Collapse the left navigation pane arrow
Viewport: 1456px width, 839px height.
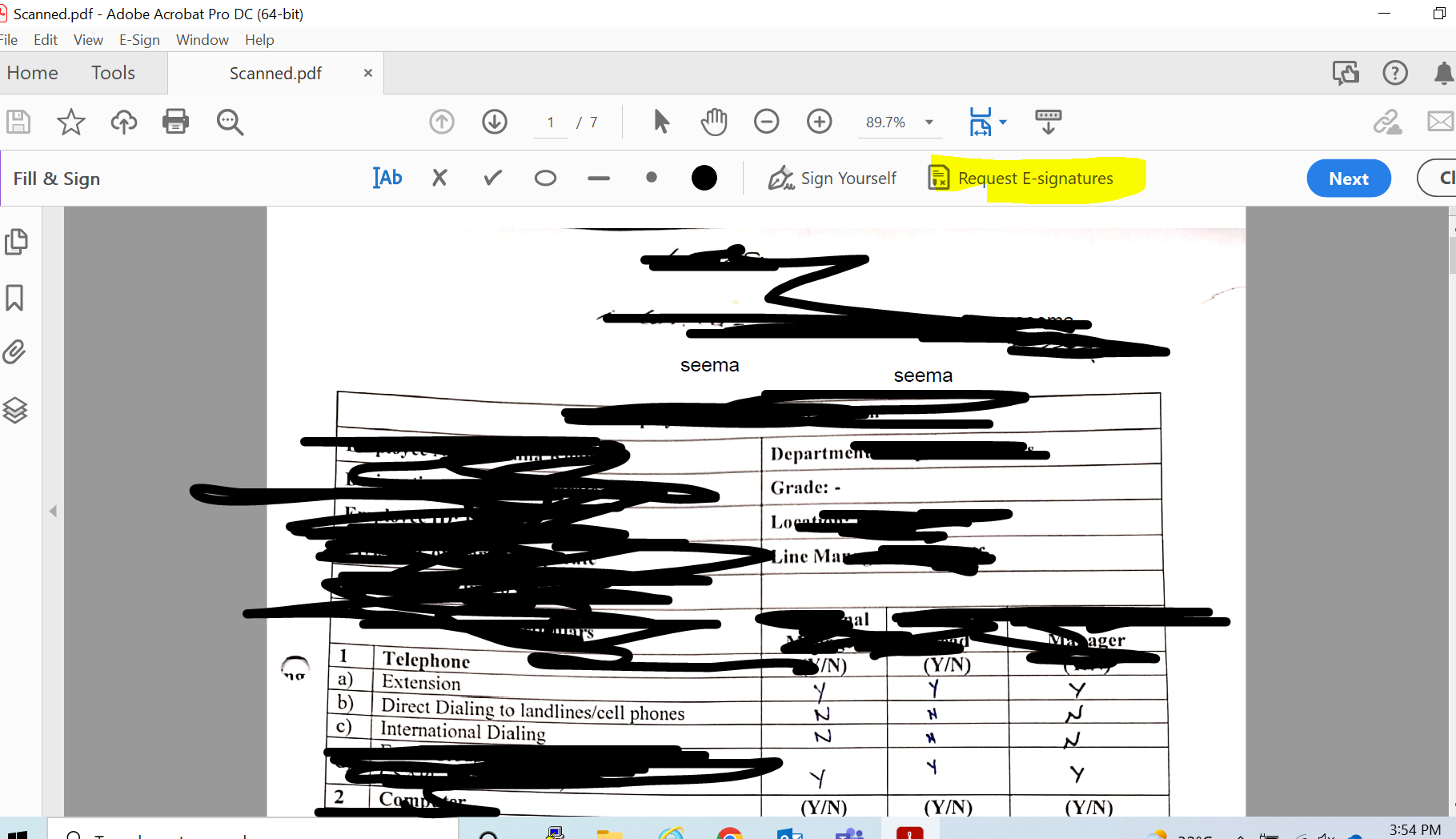(53, 511)
